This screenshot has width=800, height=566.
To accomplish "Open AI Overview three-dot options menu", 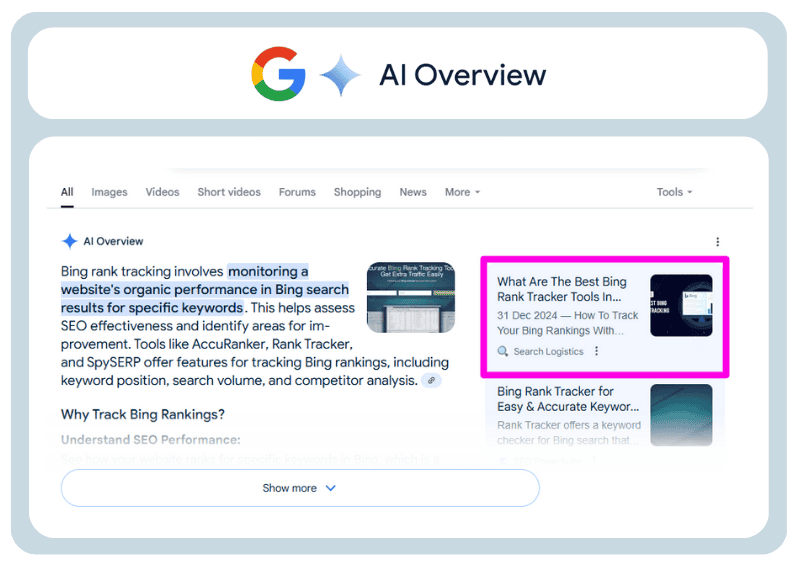I will [x=717, y=241].
